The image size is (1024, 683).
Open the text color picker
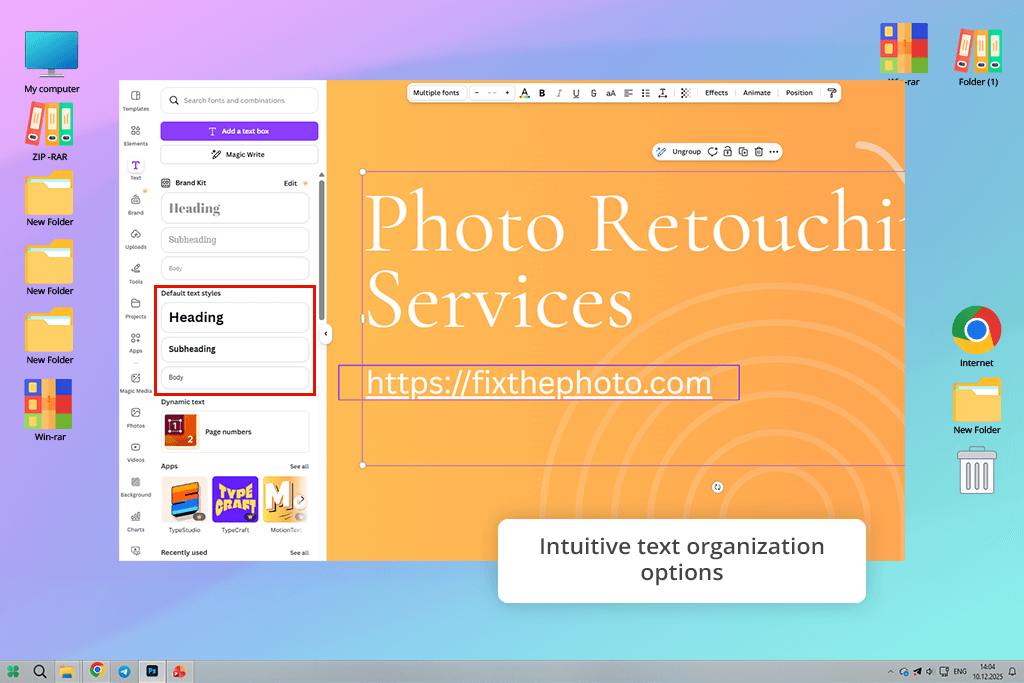pos(524,93)
